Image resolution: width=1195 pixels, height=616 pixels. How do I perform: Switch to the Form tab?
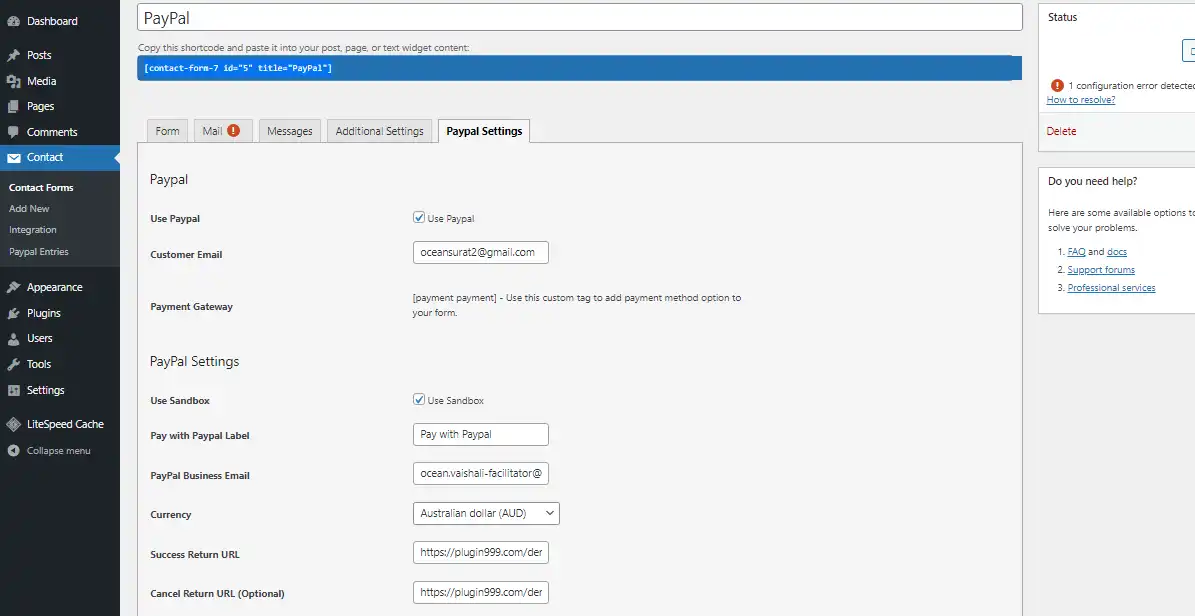[x=168, y=131]
